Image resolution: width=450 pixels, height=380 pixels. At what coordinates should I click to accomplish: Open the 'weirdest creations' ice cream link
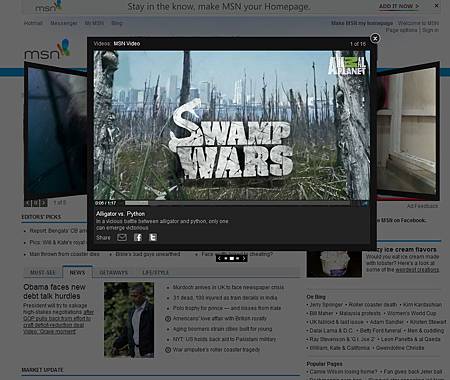[x=417, y=270]
